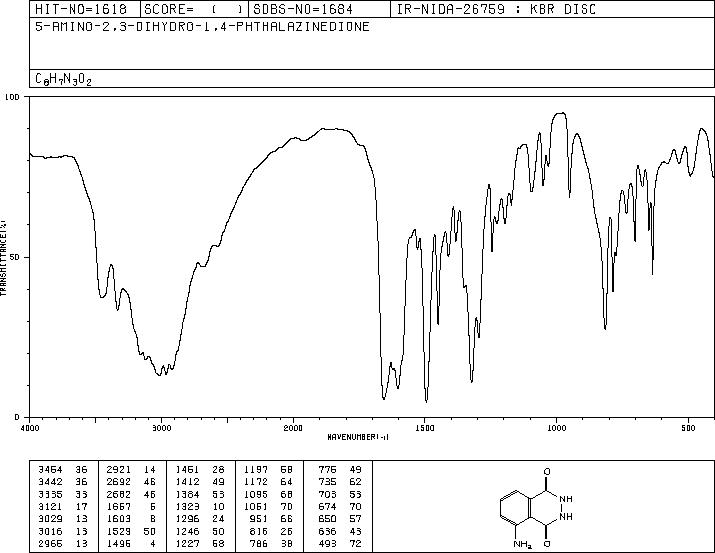This screenshot has width=715, height=553.
Task: Select peak table entry 674
Action: click(x=327, y=506)
